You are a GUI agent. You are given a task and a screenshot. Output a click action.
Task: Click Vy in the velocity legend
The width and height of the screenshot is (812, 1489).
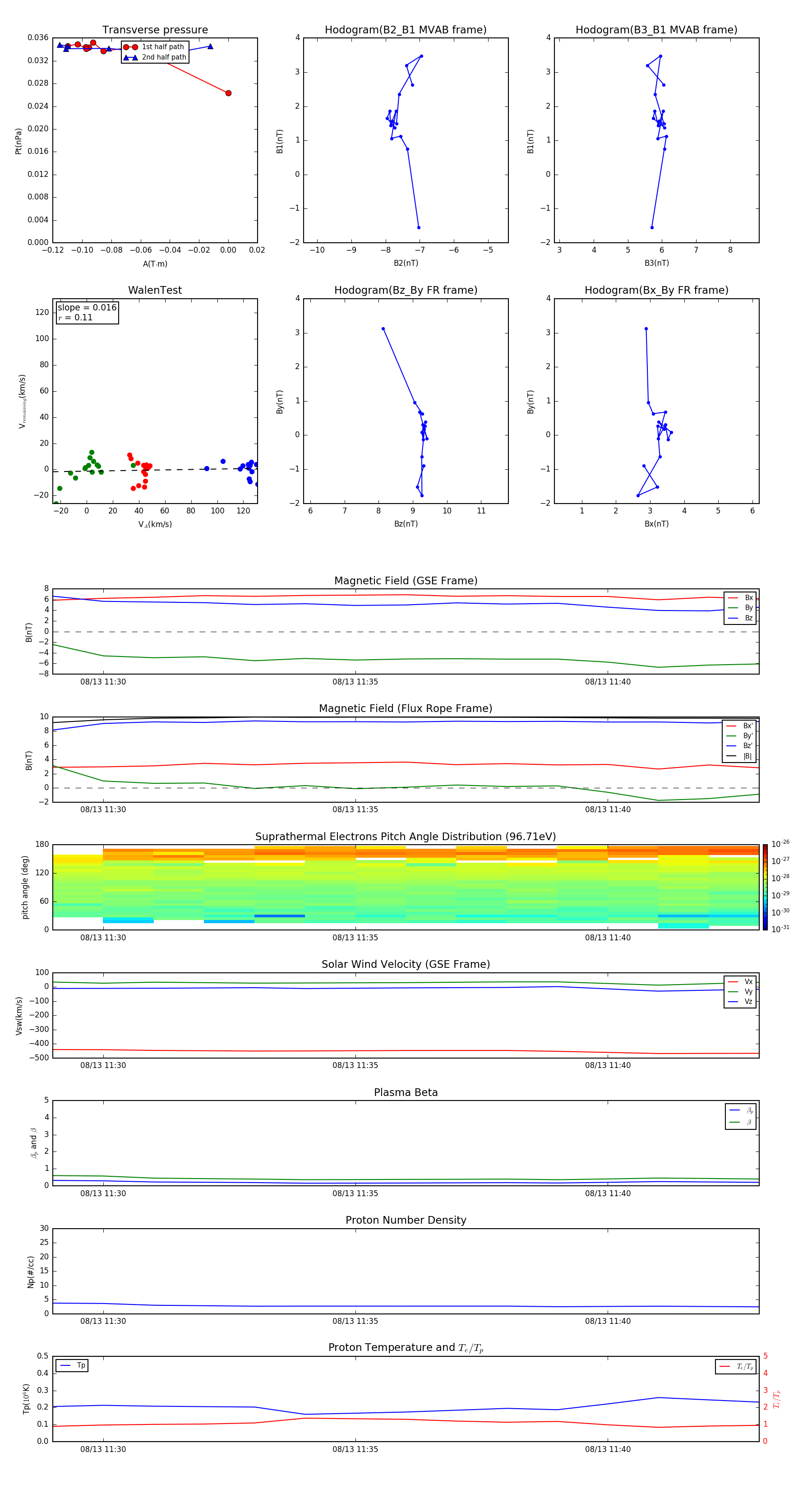coord(740,992)
